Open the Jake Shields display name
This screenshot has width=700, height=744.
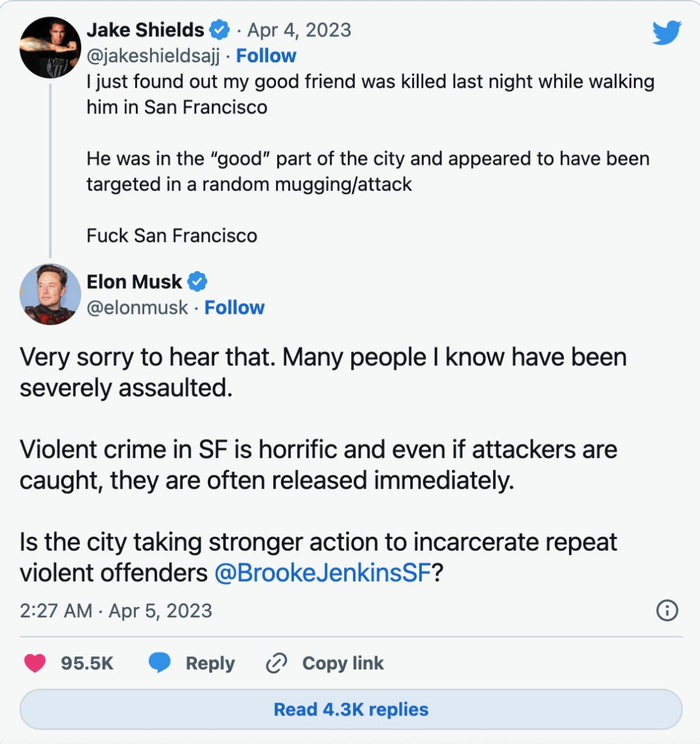(144, 30)
